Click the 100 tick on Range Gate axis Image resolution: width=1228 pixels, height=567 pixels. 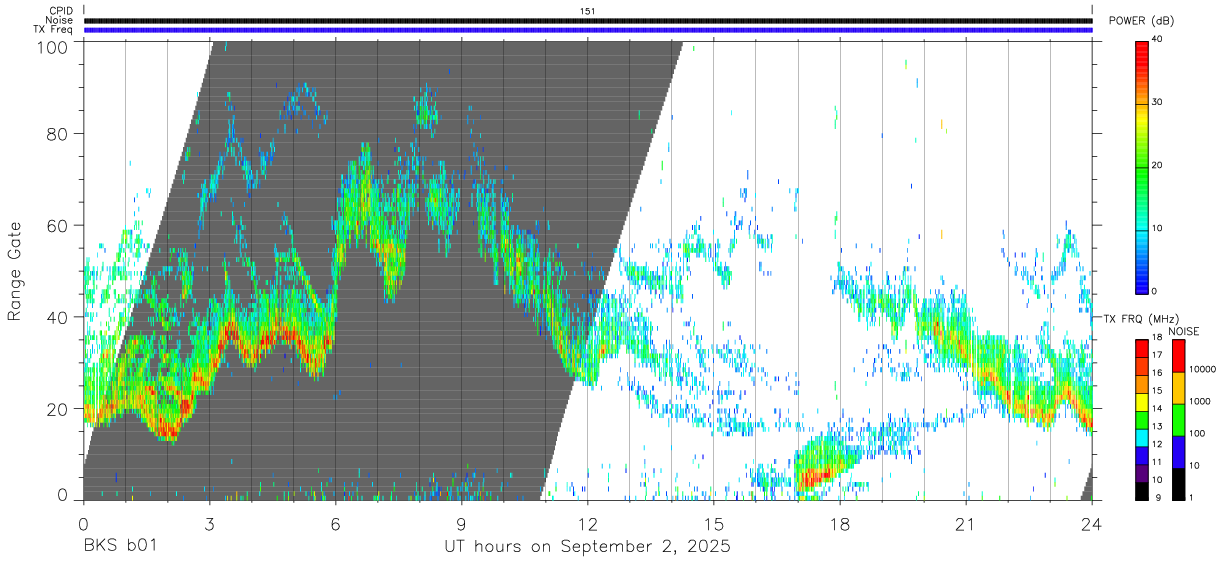(53, 45)
